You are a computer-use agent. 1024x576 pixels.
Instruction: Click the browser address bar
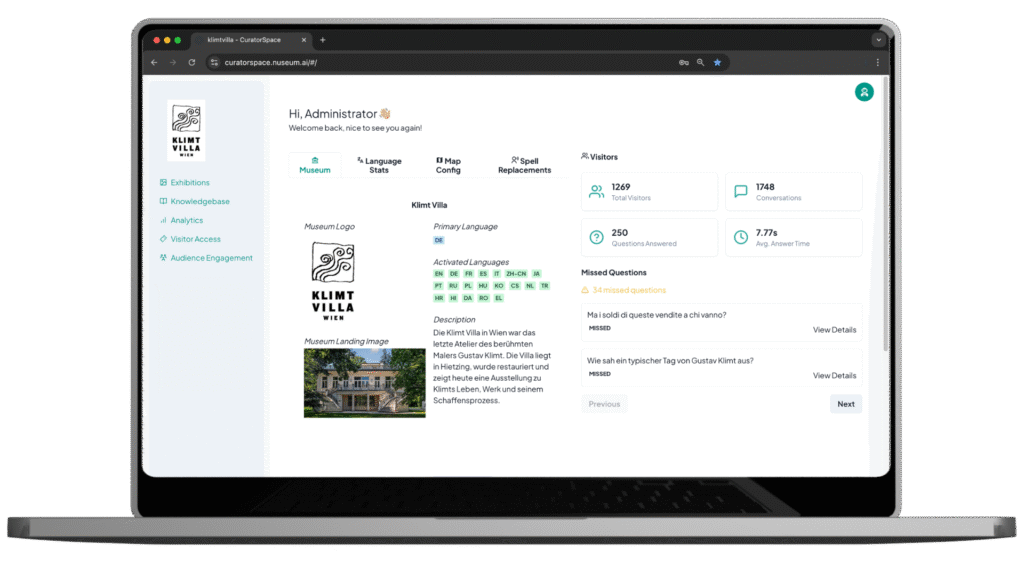[x=440, y=62]
